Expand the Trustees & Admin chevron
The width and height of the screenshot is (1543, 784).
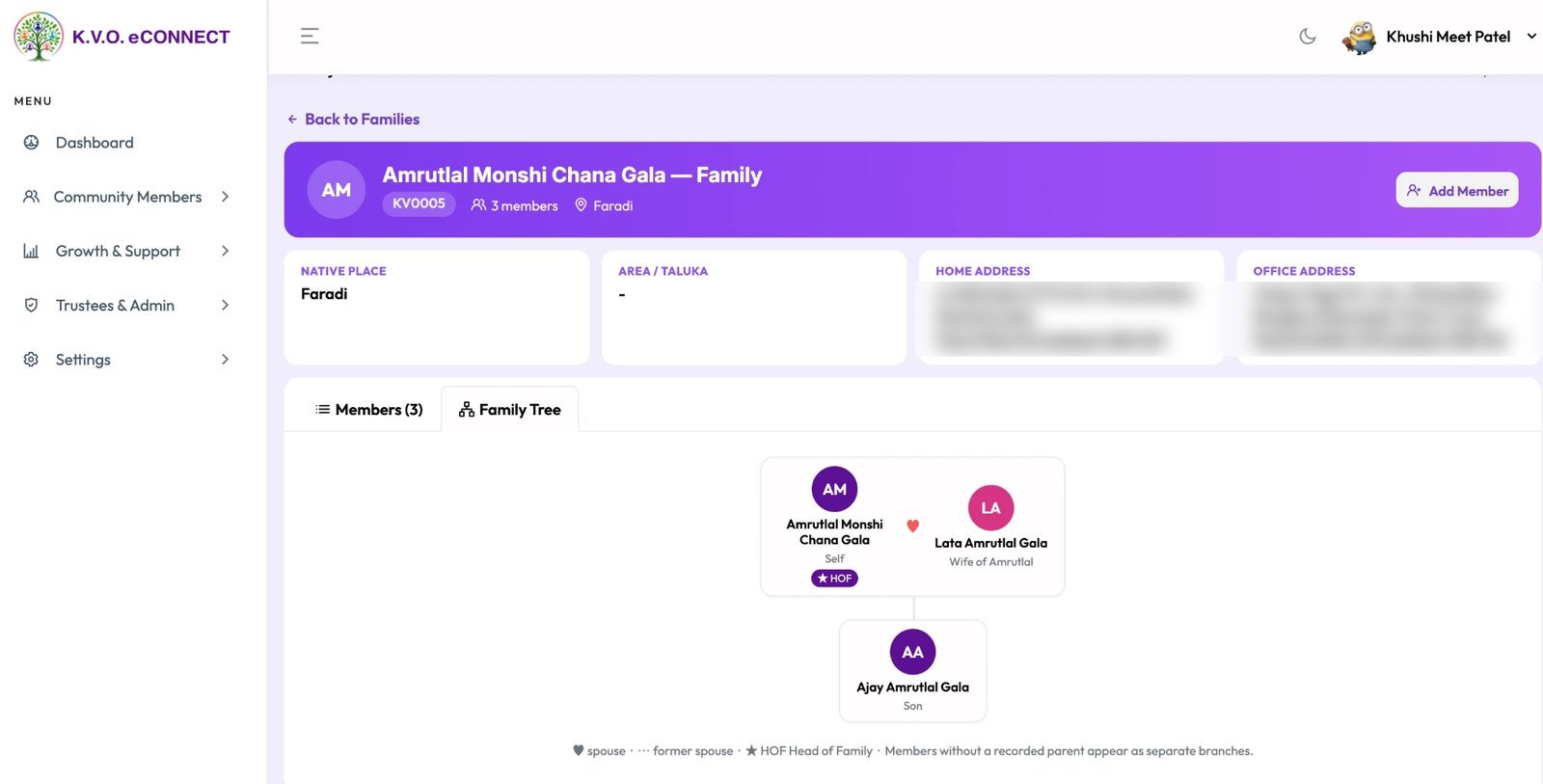[226, 305]
